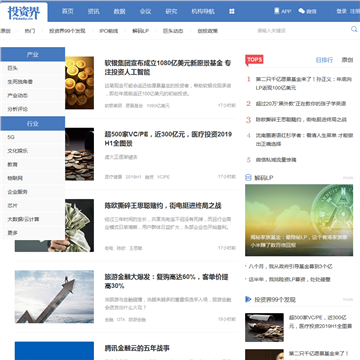Select 企业服务 in the 行业 menu

[x=33, y=192]
